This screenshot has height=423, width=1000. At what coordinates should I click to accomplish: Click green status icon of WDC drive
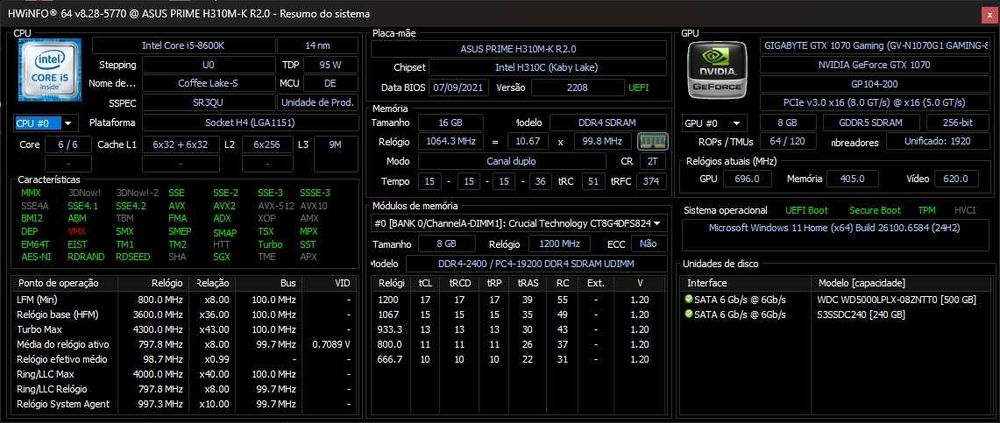688,299
